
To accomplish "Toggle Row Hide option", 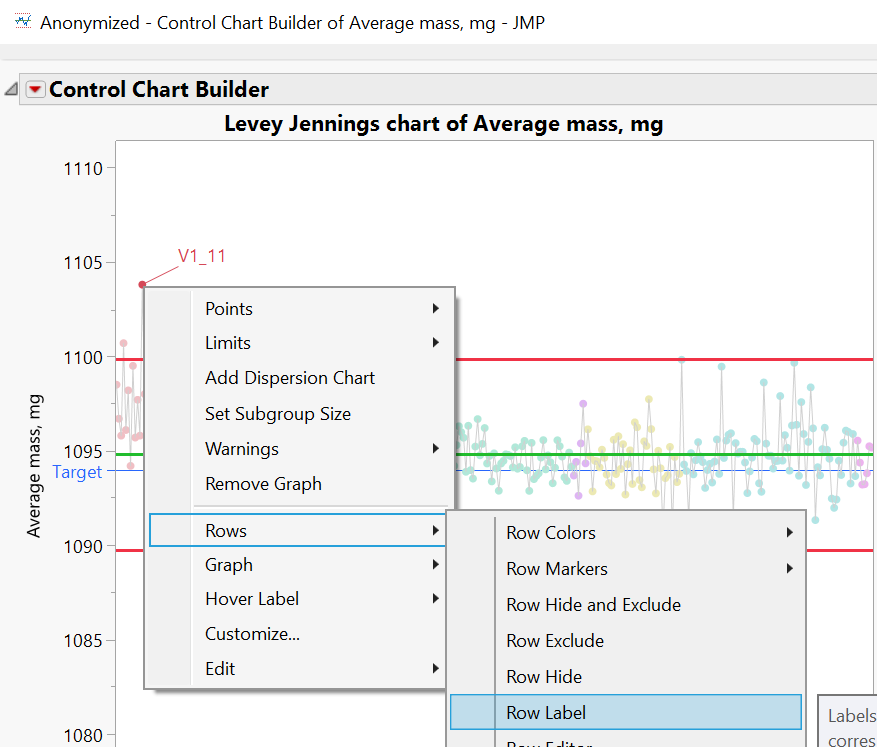I will (x=544, y=677).
